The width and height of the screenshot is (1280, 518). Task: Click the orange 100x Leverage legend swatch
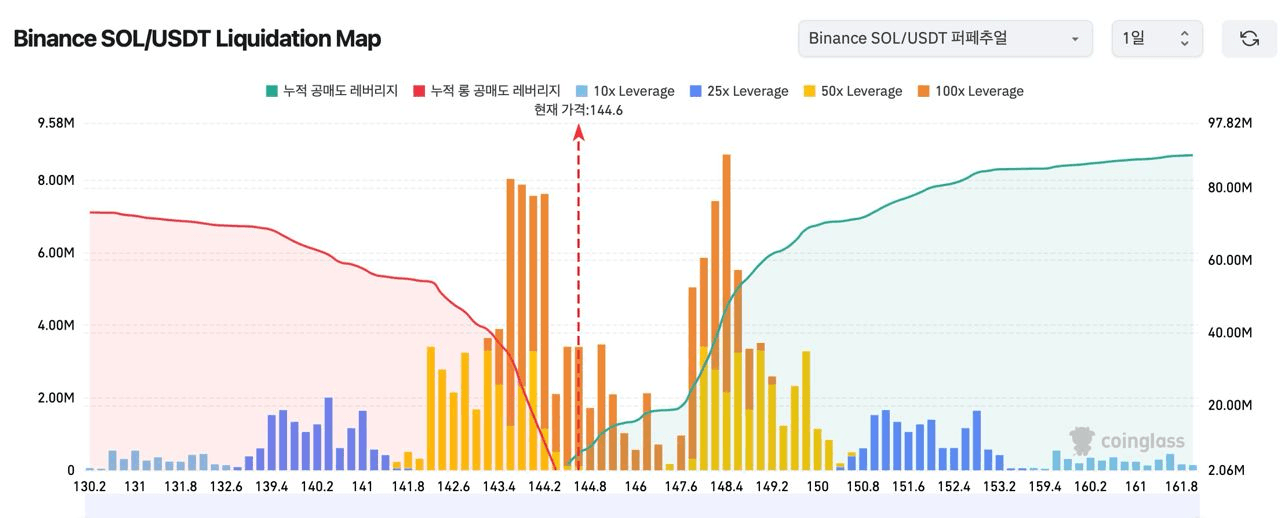[923, 91]
